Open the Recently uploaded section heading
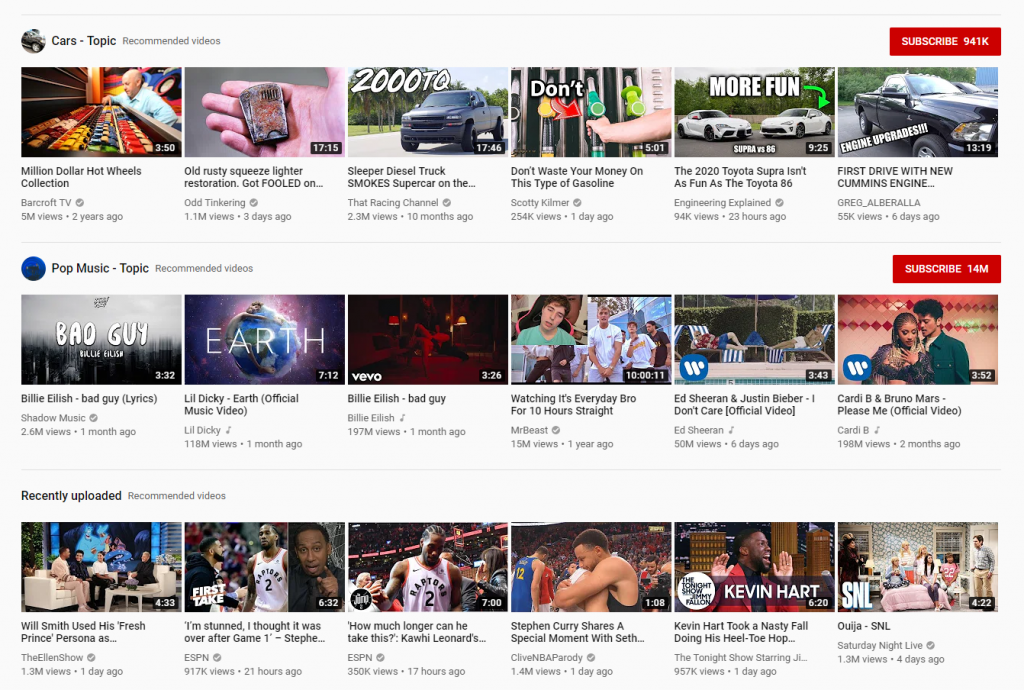 71,495
